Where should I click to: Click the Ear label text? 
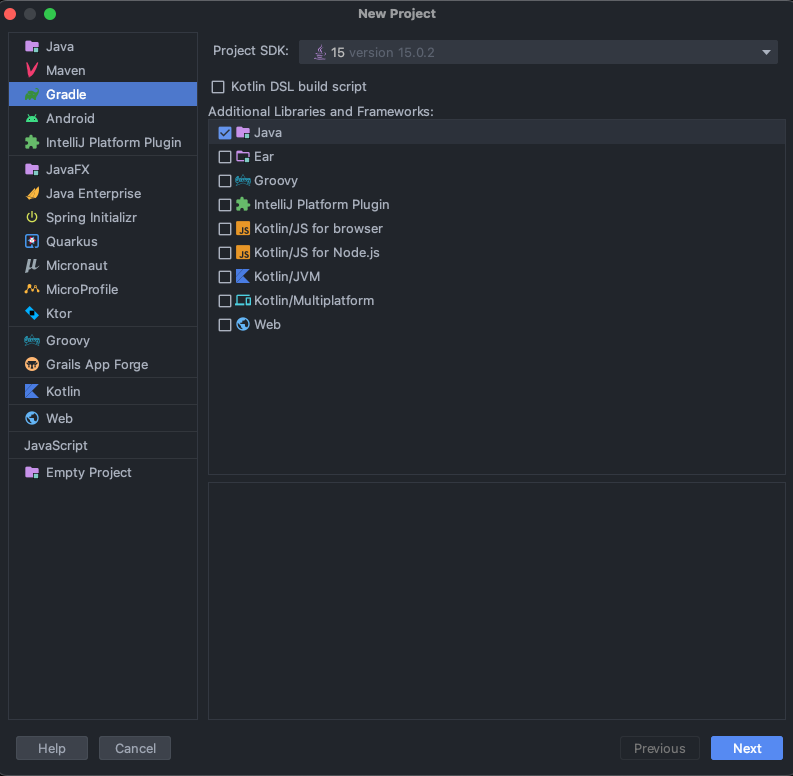click(x=264, y=157)
